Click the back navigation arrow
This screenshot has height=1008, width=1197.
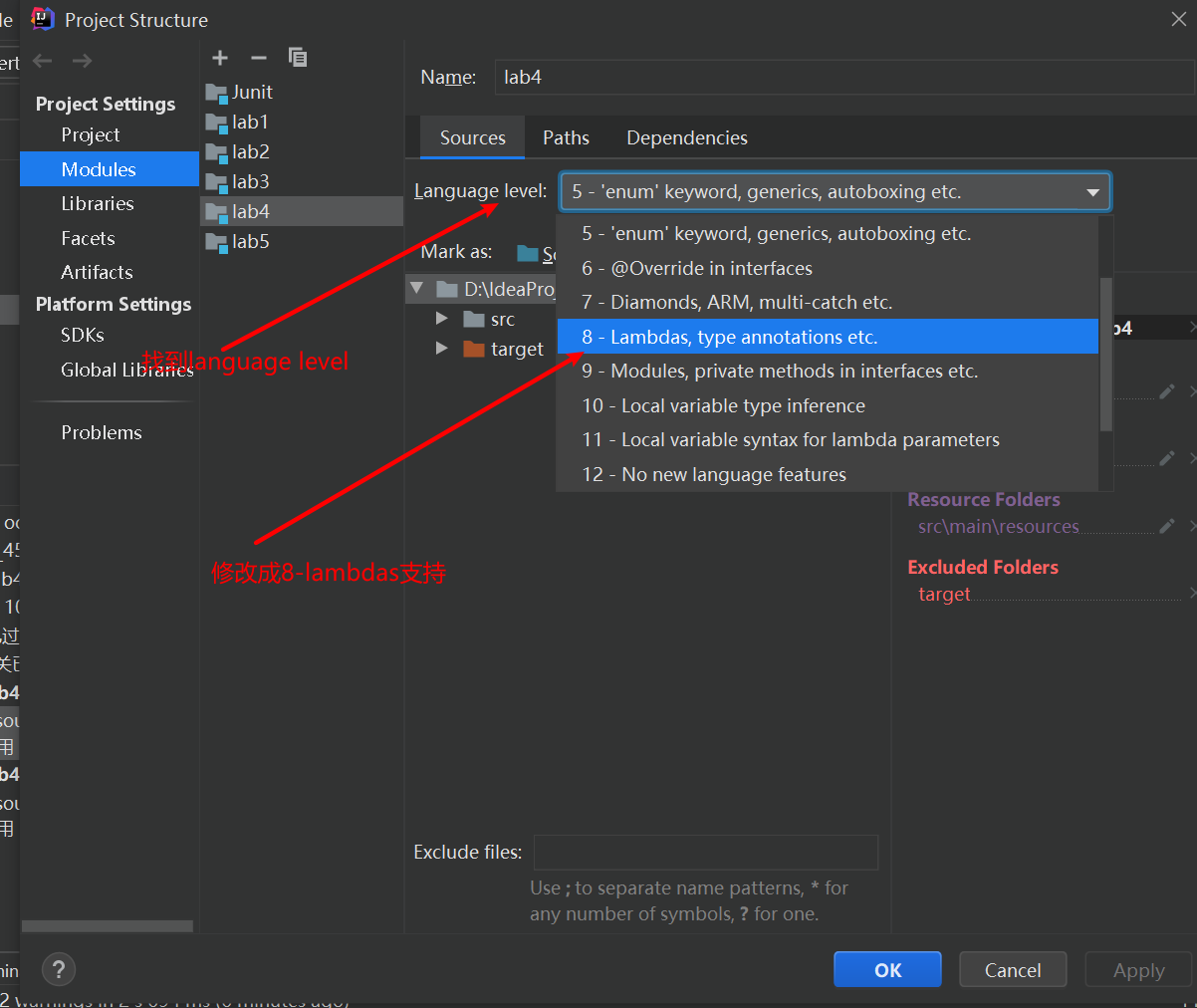(43, 61)
